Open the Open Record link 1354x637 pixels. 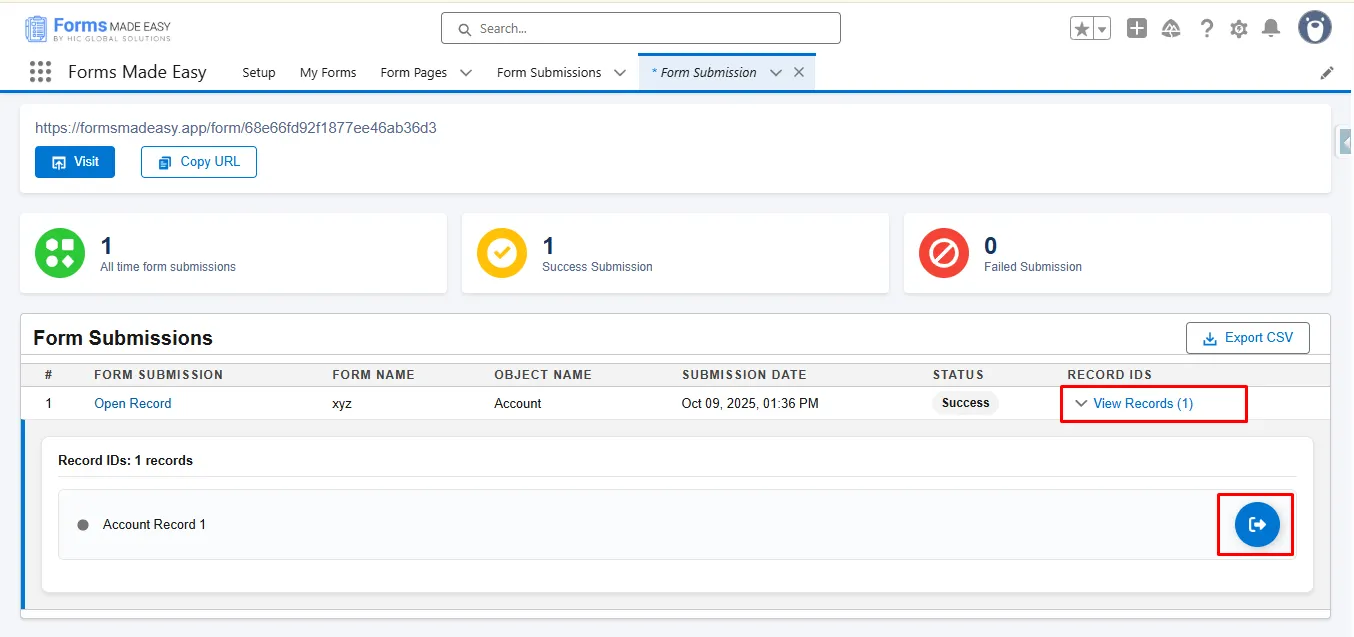133,403
